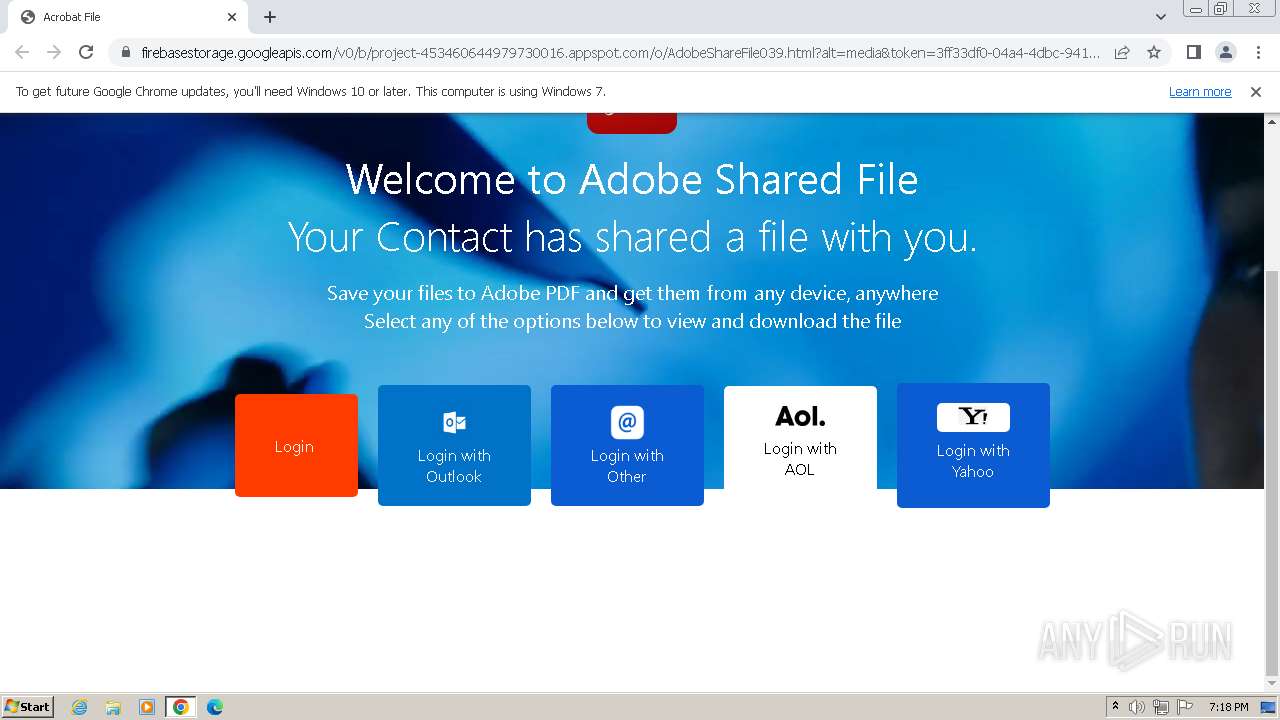Choose Login with Other tile
This screenshot has height=720, width=1280.
tap(627, 445)
